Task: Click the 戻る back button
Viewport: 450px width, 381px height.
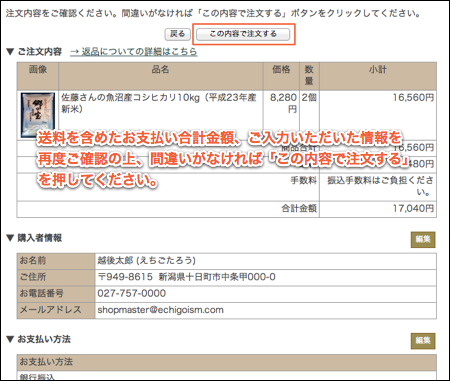Action: point(177,34)
